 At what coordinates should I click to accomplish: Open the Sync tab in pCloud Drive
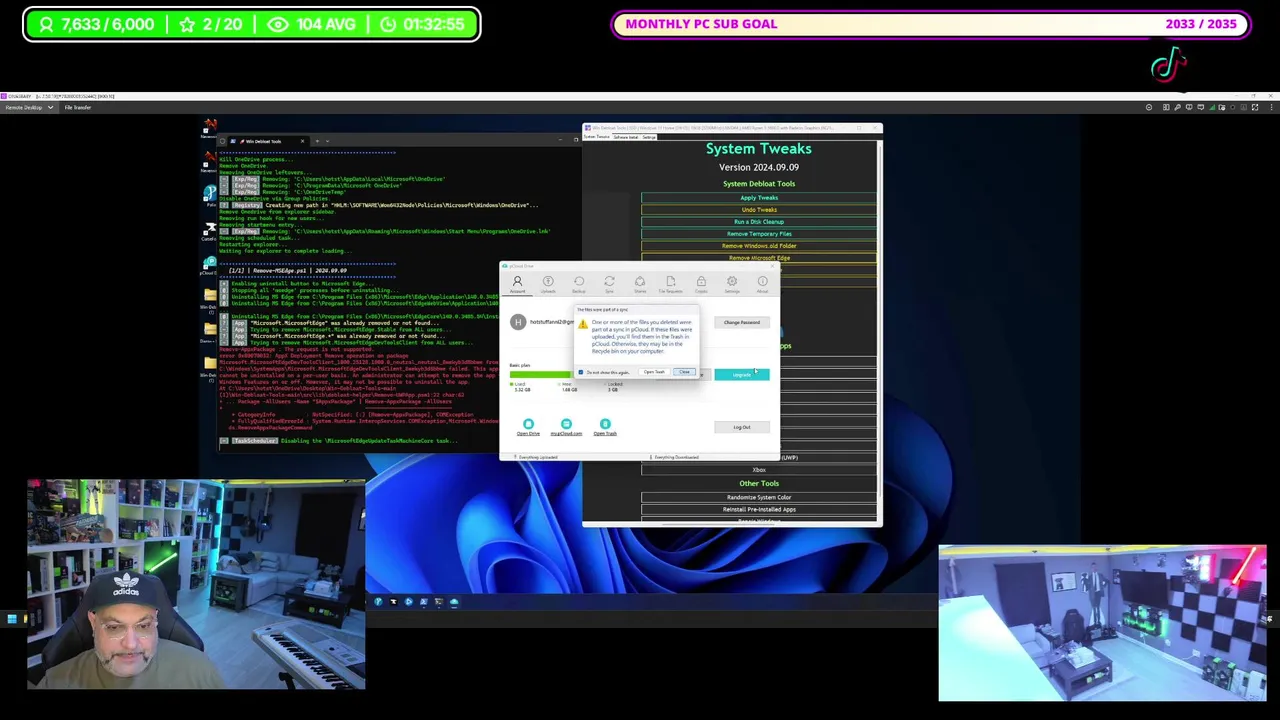tap(609, 284)
